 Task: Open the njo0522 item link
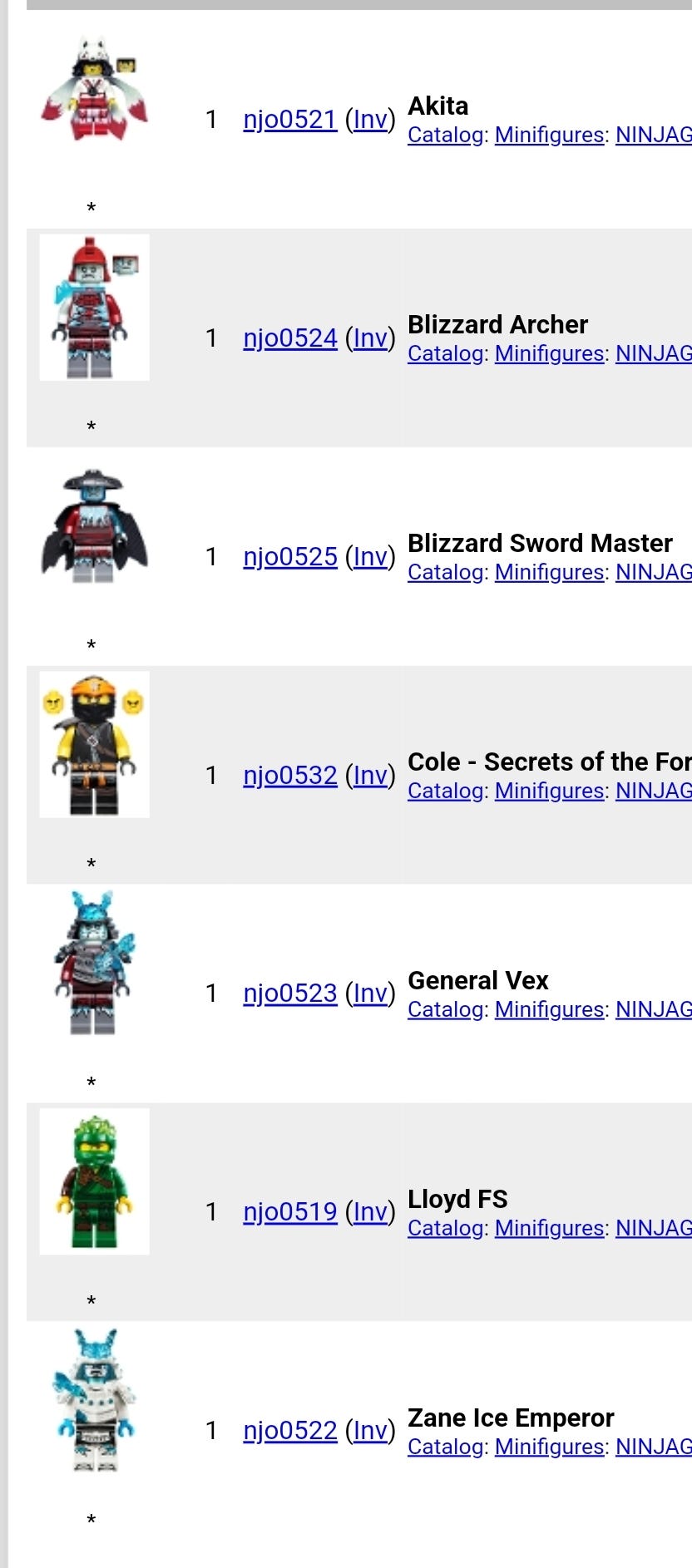tap(289, 1431)
